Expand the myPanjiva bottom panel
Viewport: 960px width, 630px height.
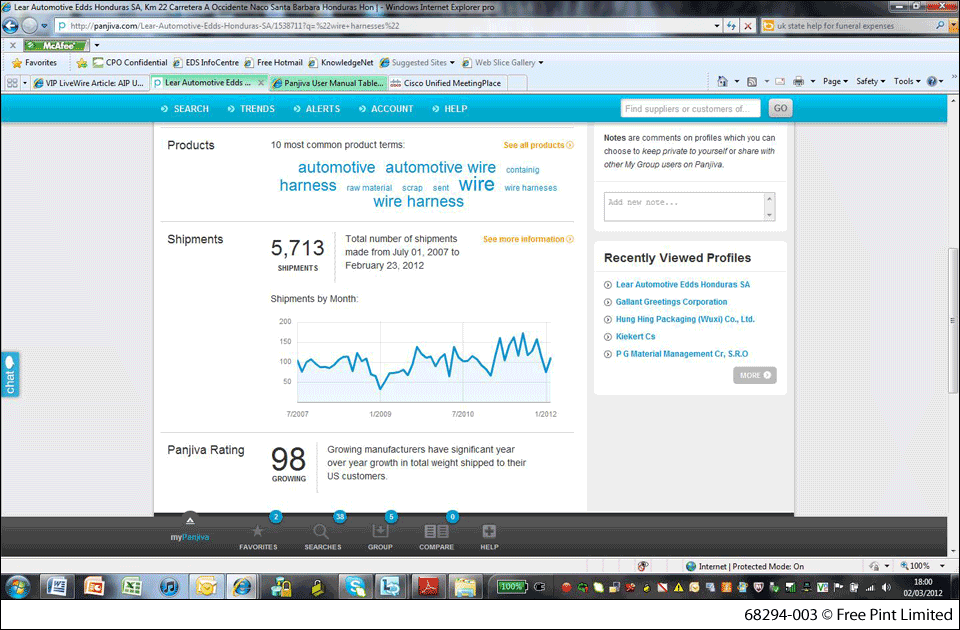tap(190, 519)
